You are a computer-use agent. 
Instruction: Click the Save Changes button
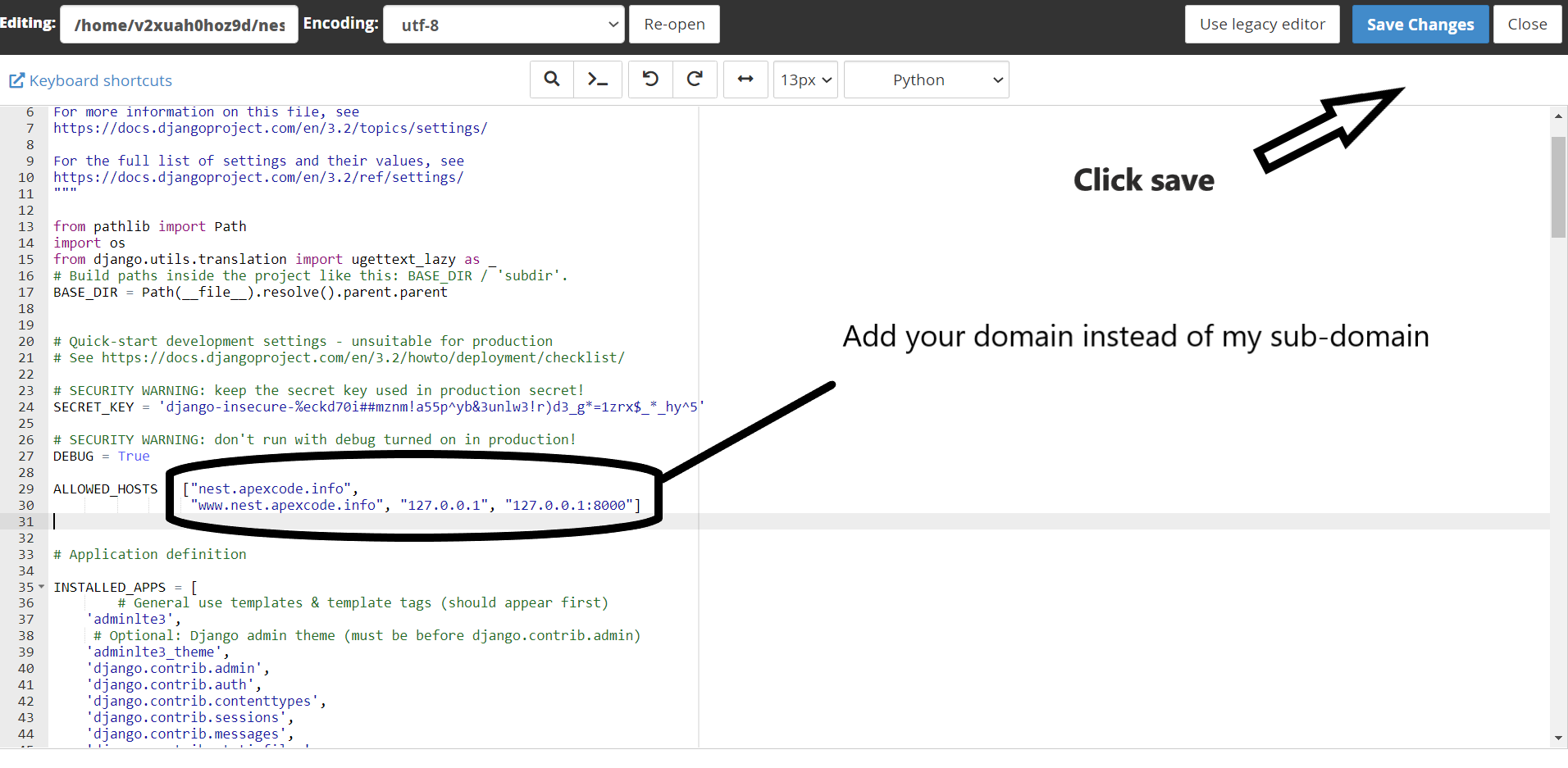1420,25
